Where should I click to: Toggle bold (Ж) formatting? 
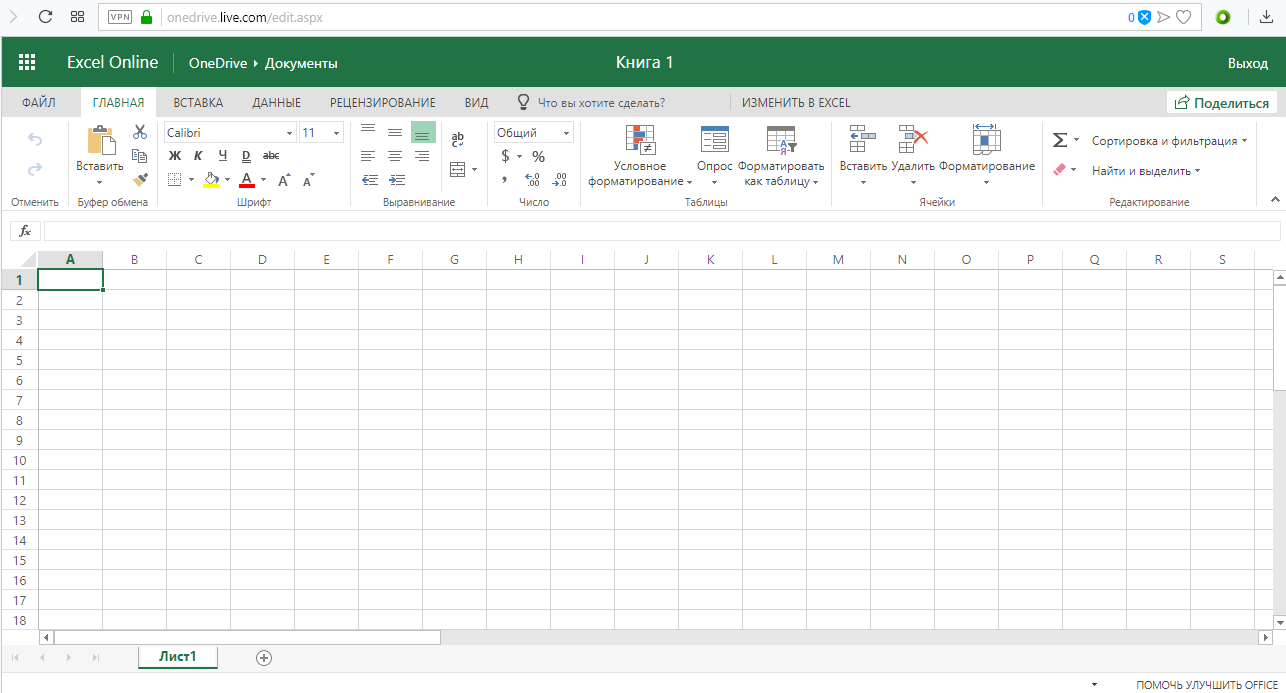click(175, 155)
